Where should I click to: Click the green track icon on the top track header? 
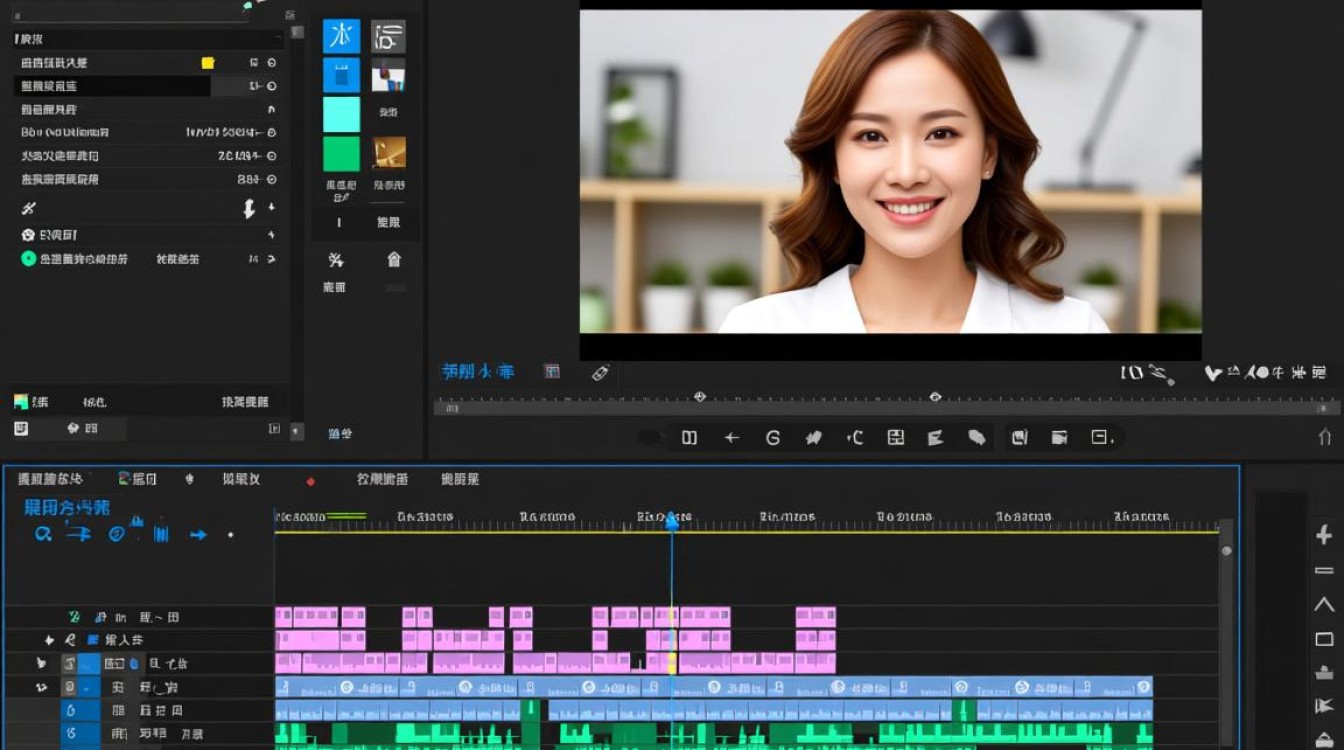74,616
